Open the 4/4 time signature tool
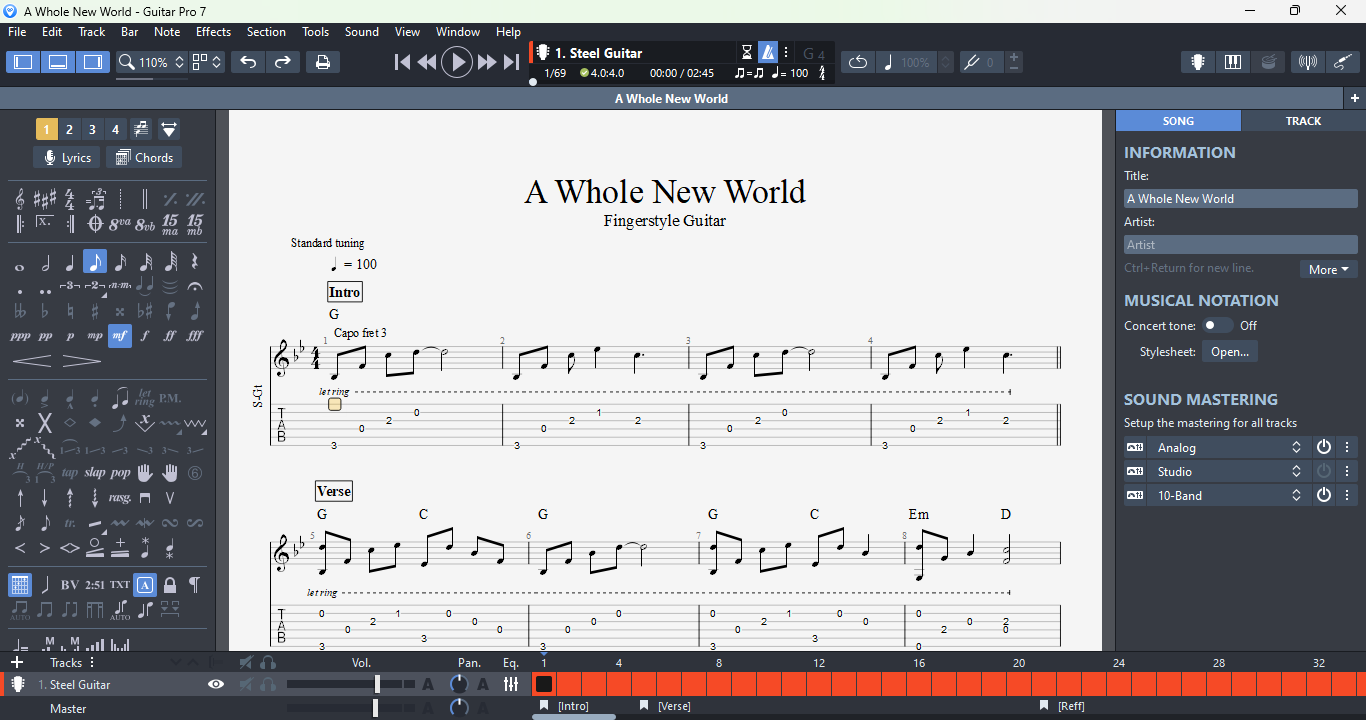Image resolution: width=1366 pixels, height=720 pixels. point(69,199)
